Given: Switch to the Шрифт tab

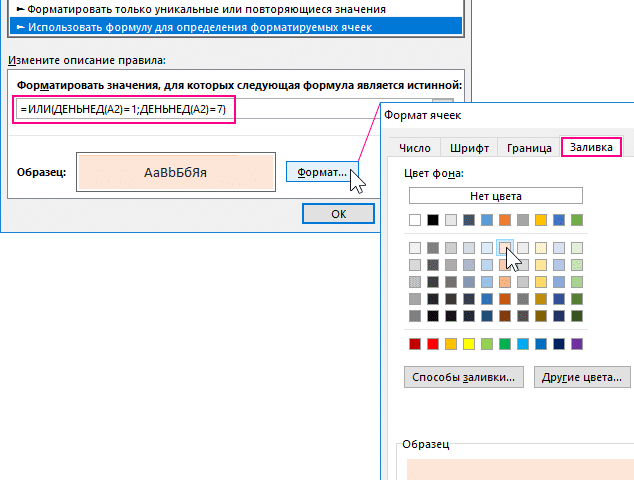Looking at the screenshot, I should 469,148.
